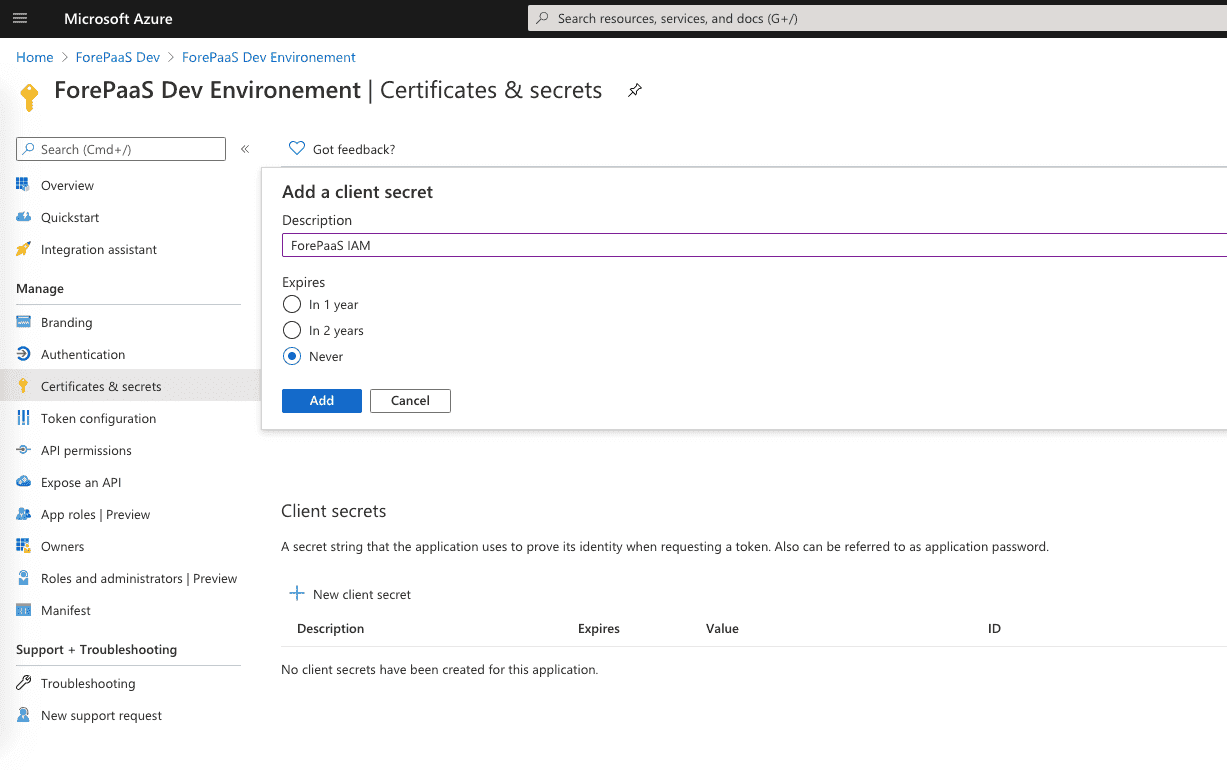Click the Manifest icon in sidebar
Screen dimensions: 1227x770
point(23,610)
